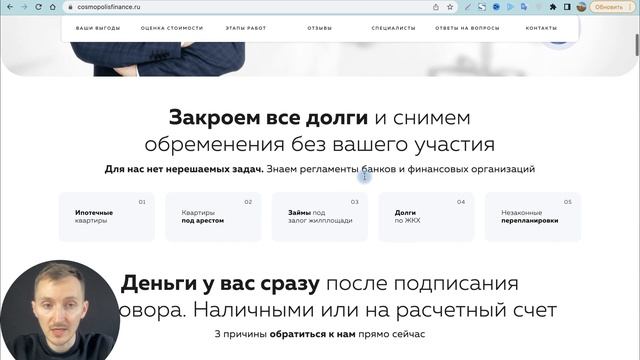This screenshot has width=640, height=360.
Task: Bookmark the page with the star icon
Action: click(450, 7)
